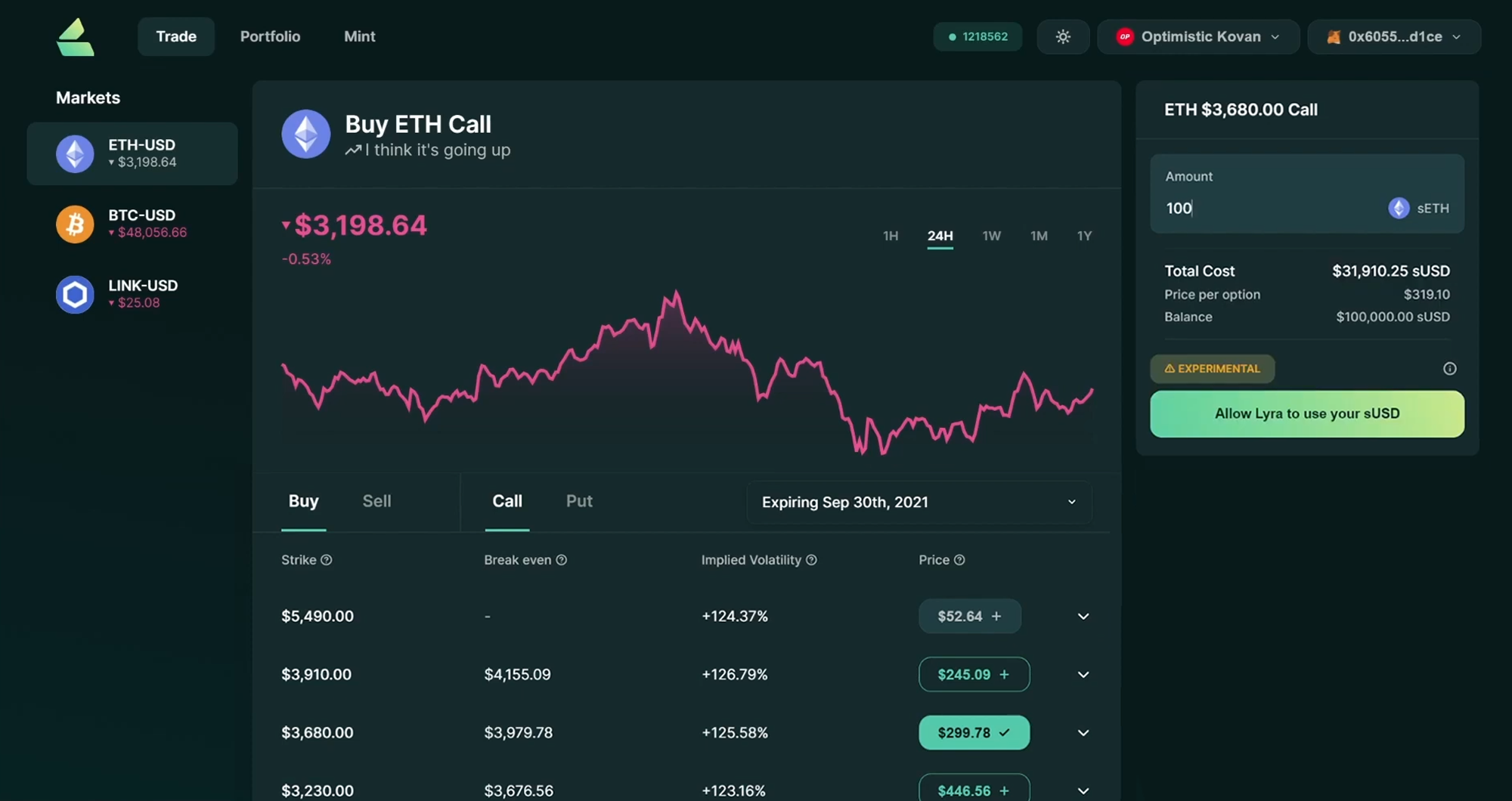
Task: Toggle light theme with sun icon
Action: pyautogui.click(x=1063, y=36)
